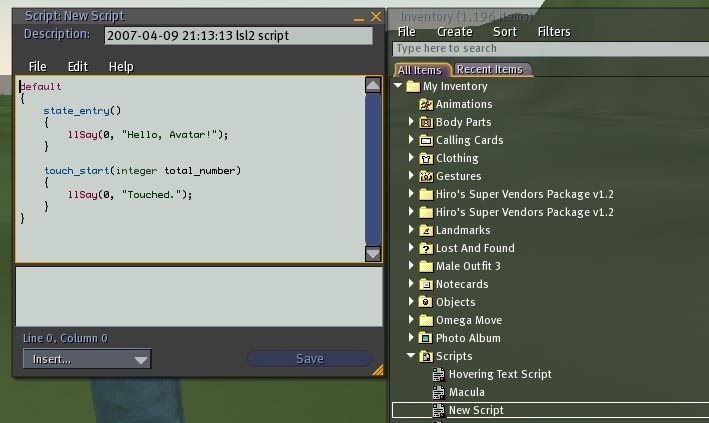The image size is (709, 423).
Task: Click the compile output message pane
Action: [199, 297]
